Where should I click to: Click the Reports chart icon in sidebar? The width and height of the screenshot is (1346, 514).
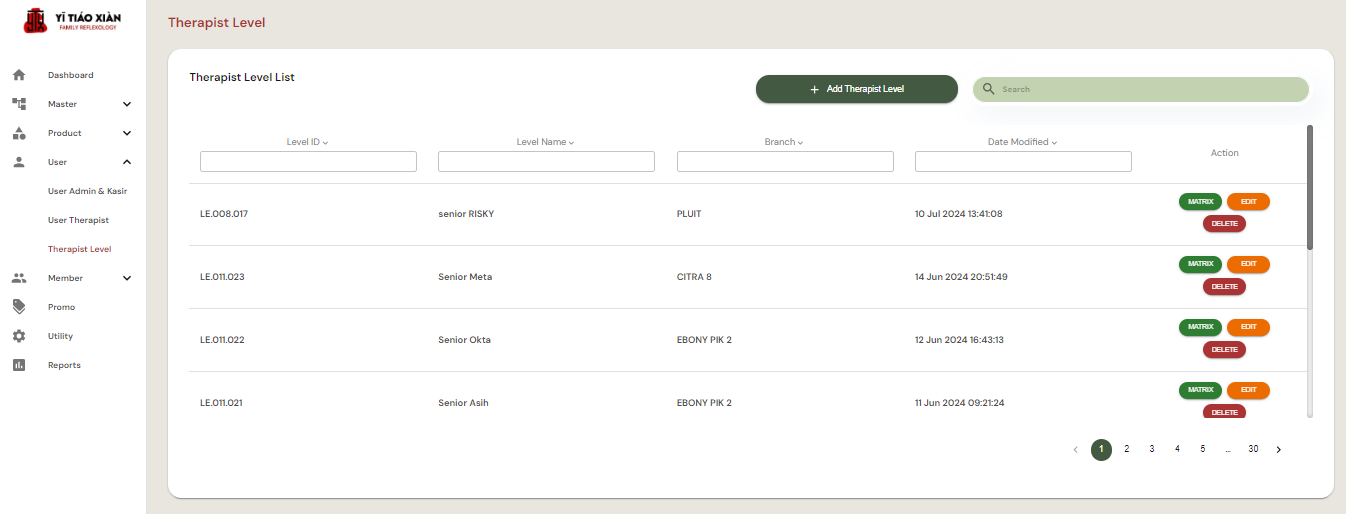pyautogui.click(x=19, y=365)
